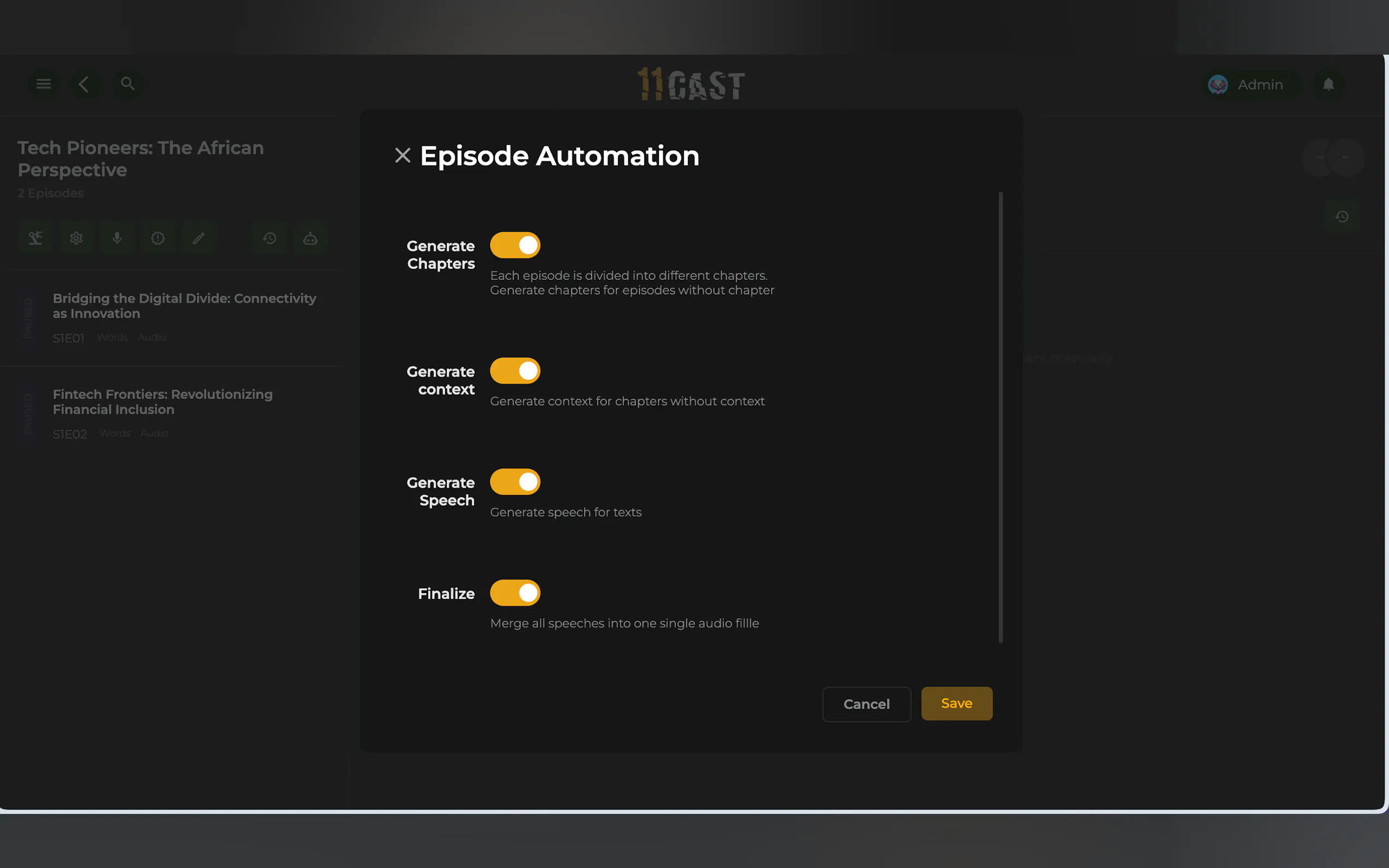This screenshot has width=1389, height=868.
Task: Open podcast settings gear icon
Action: point(77,238)
